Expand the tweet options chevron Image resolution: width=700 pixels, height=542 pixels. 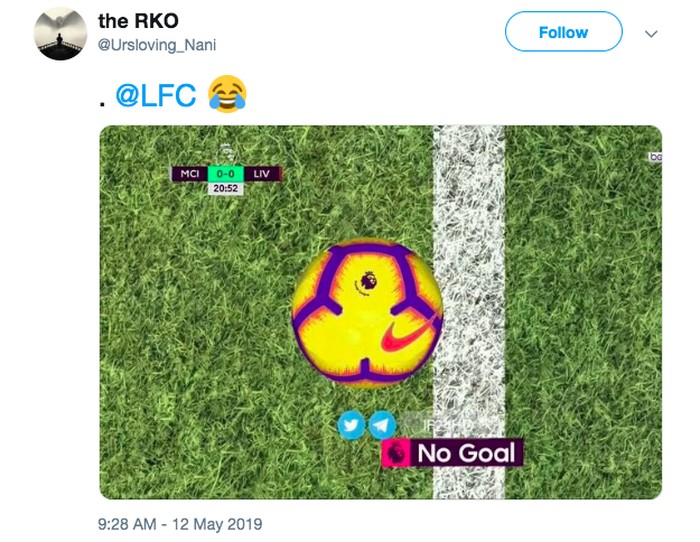[x=651, y=33]
